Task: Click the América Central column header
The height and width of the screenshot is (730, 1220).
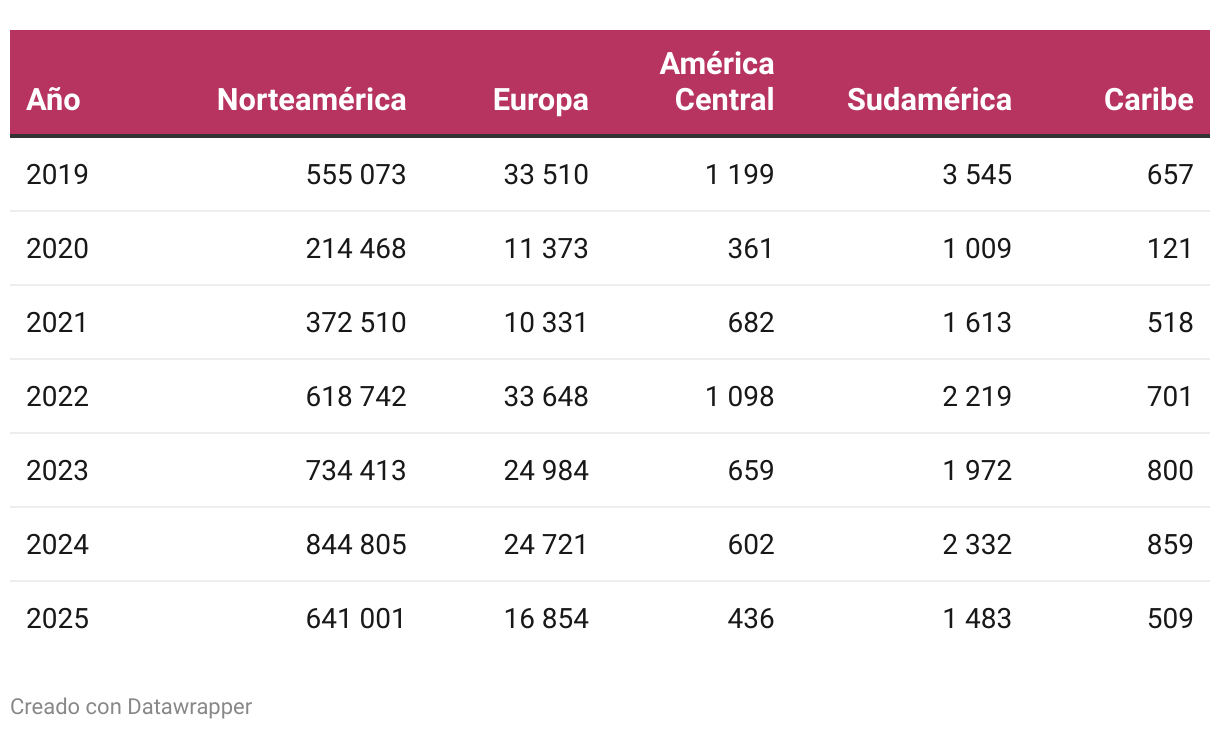Action: coord(717,82)
